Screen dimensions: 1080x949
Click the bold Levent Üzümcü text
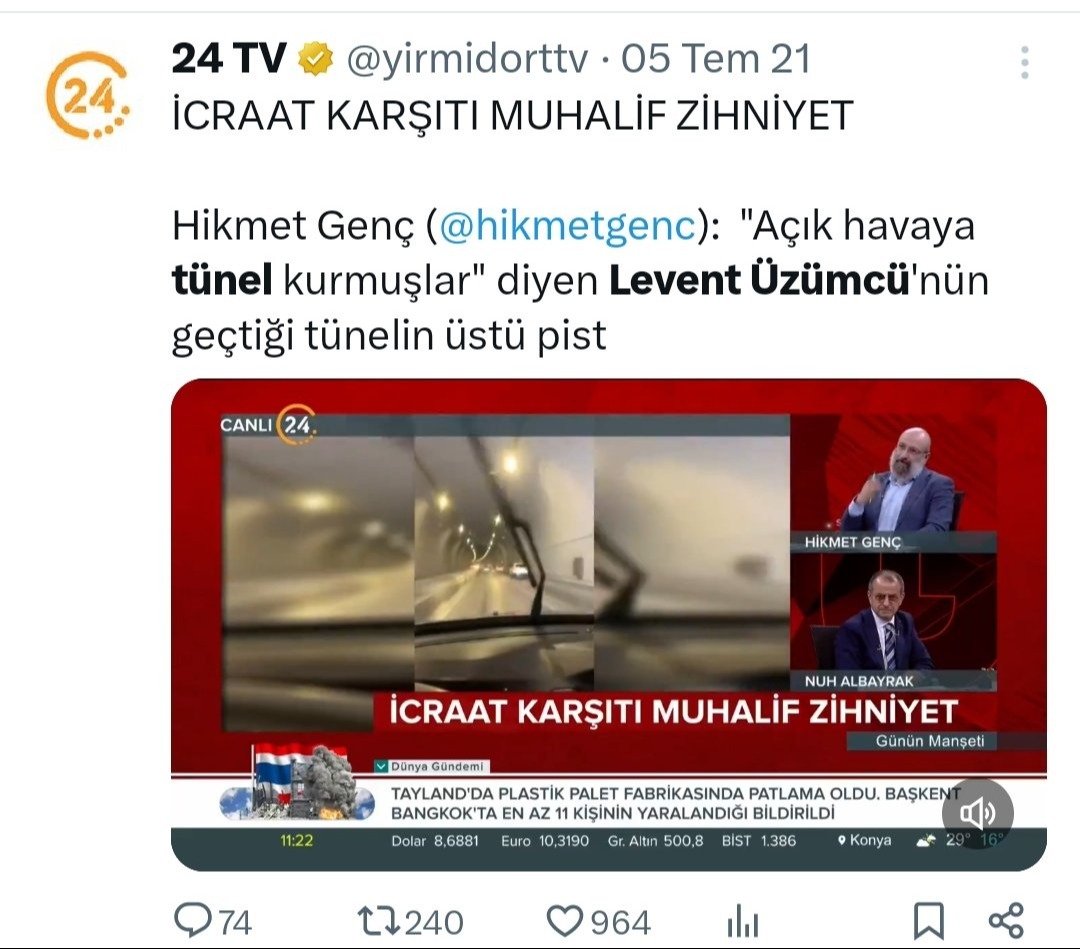point(759,280)
